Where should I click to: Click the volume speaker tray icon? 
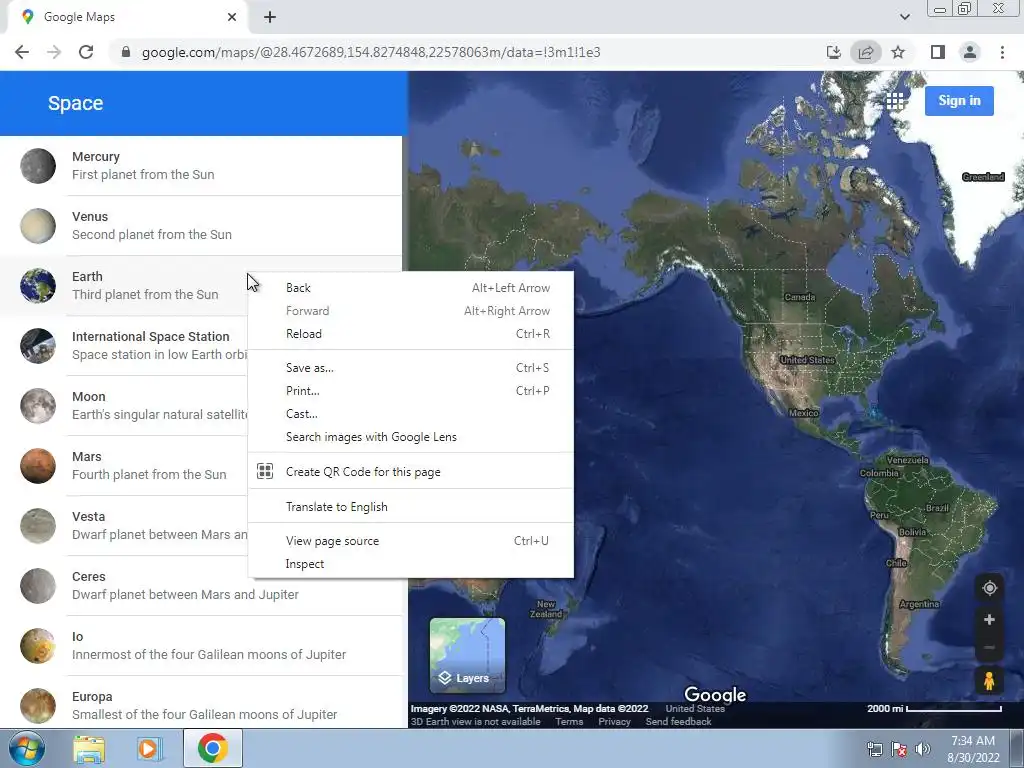(x=922, y=749)
